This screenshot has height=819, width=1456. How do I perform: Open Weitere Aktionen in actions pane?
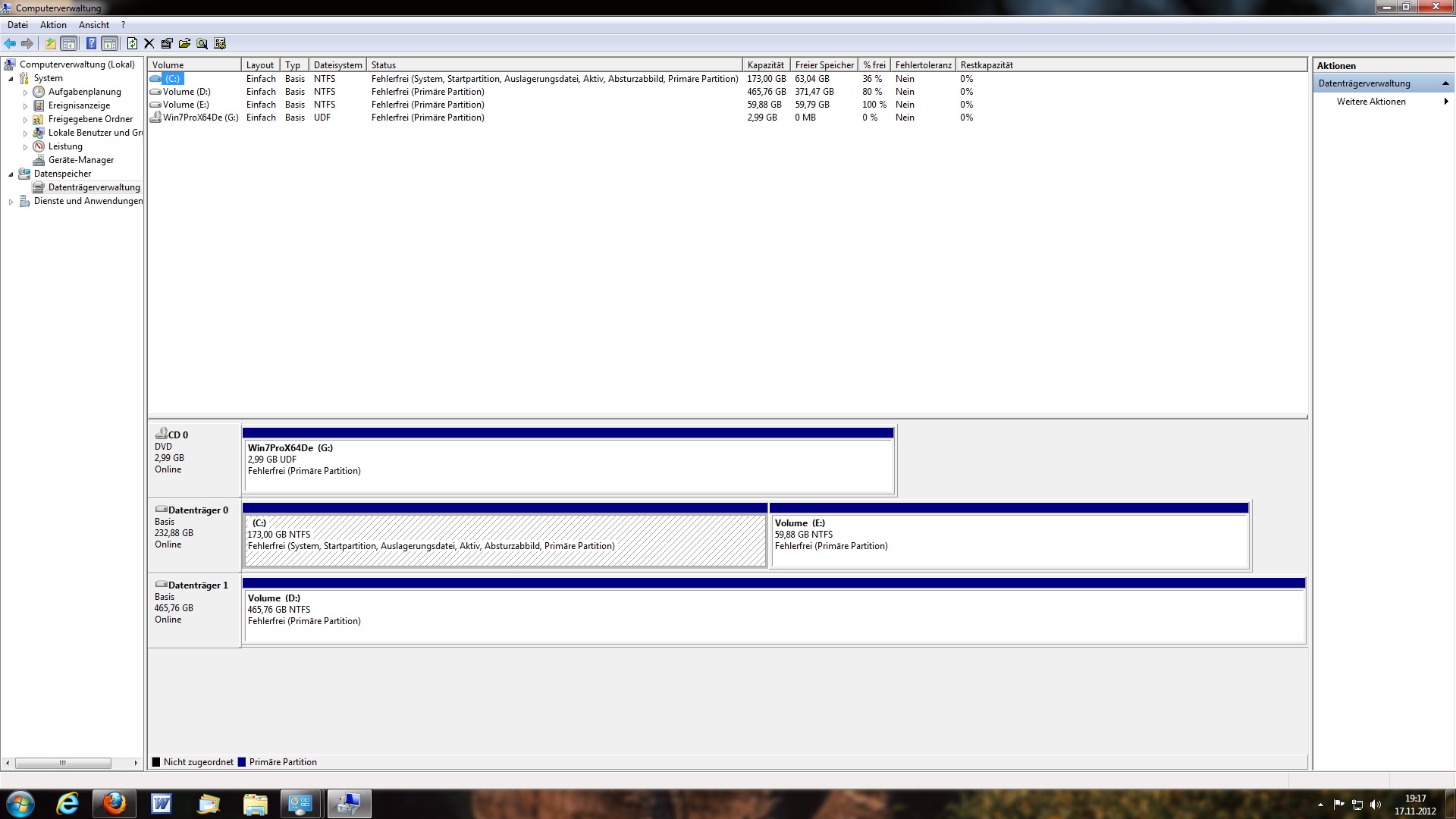click(1371, 102)
